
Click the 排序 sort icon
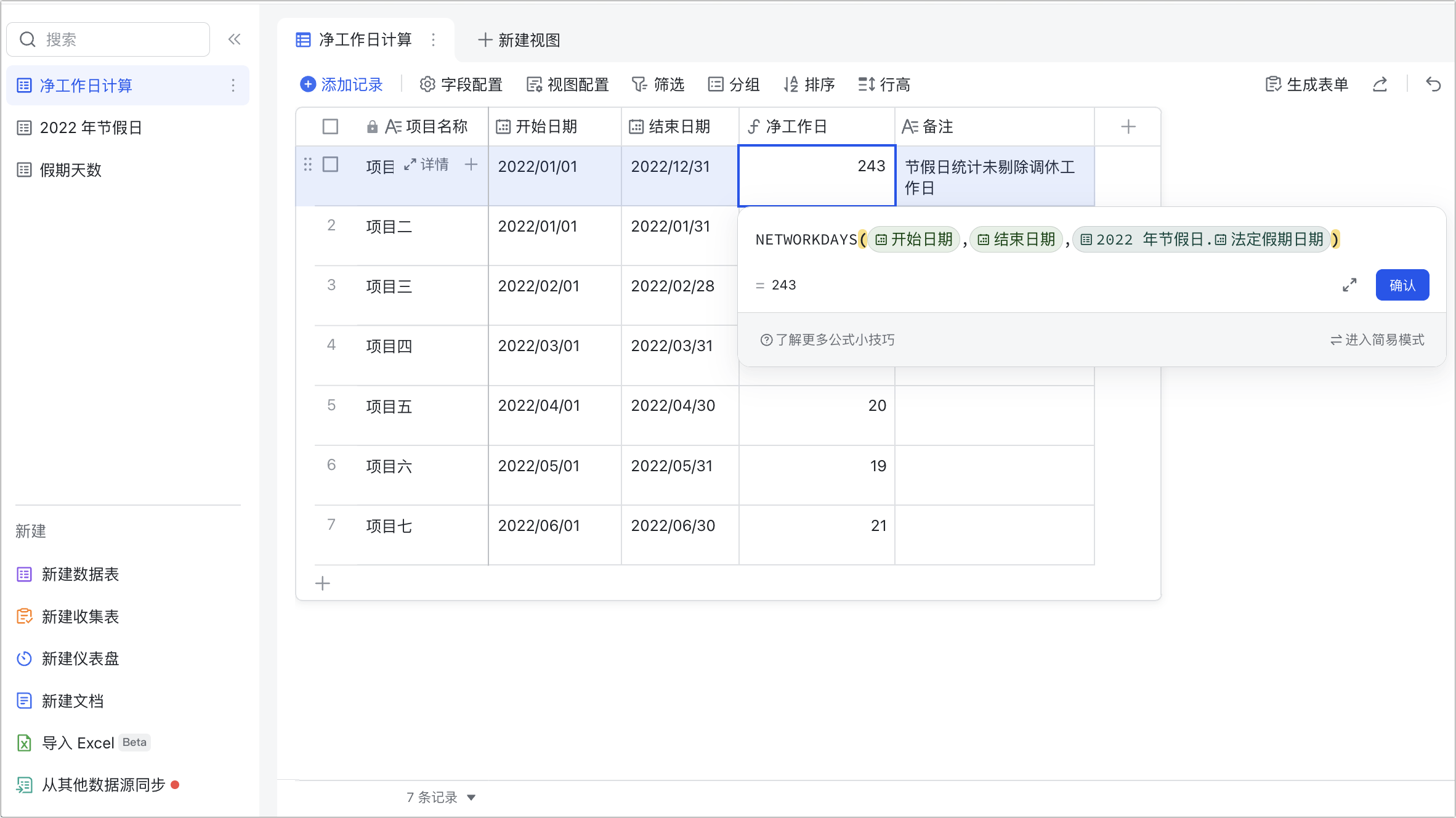coord(791,84)
